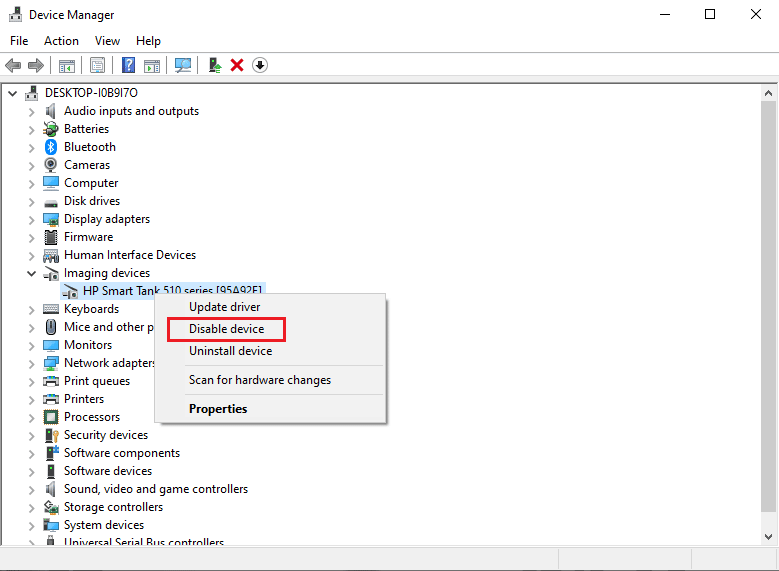Open the View menu

[107, 41]
